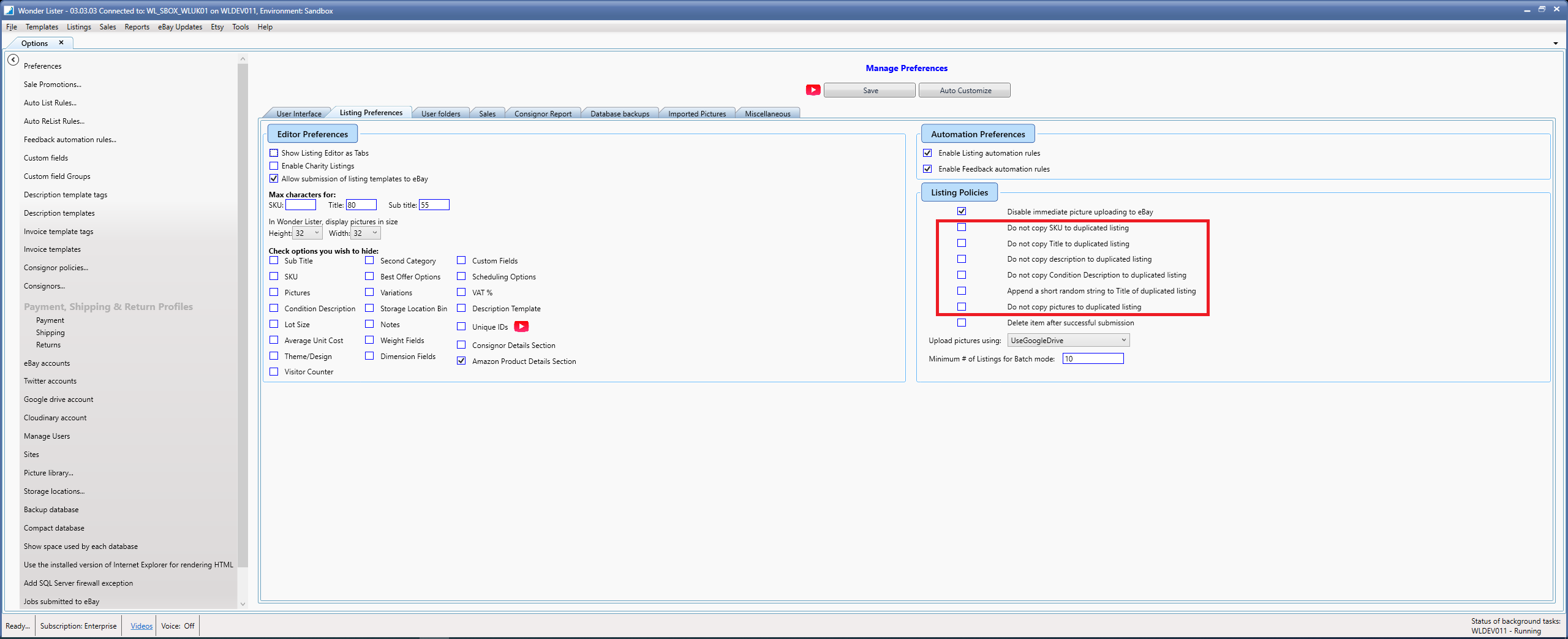
Task: Open Sale Promotions in sidebar
Action: [53, 85]
